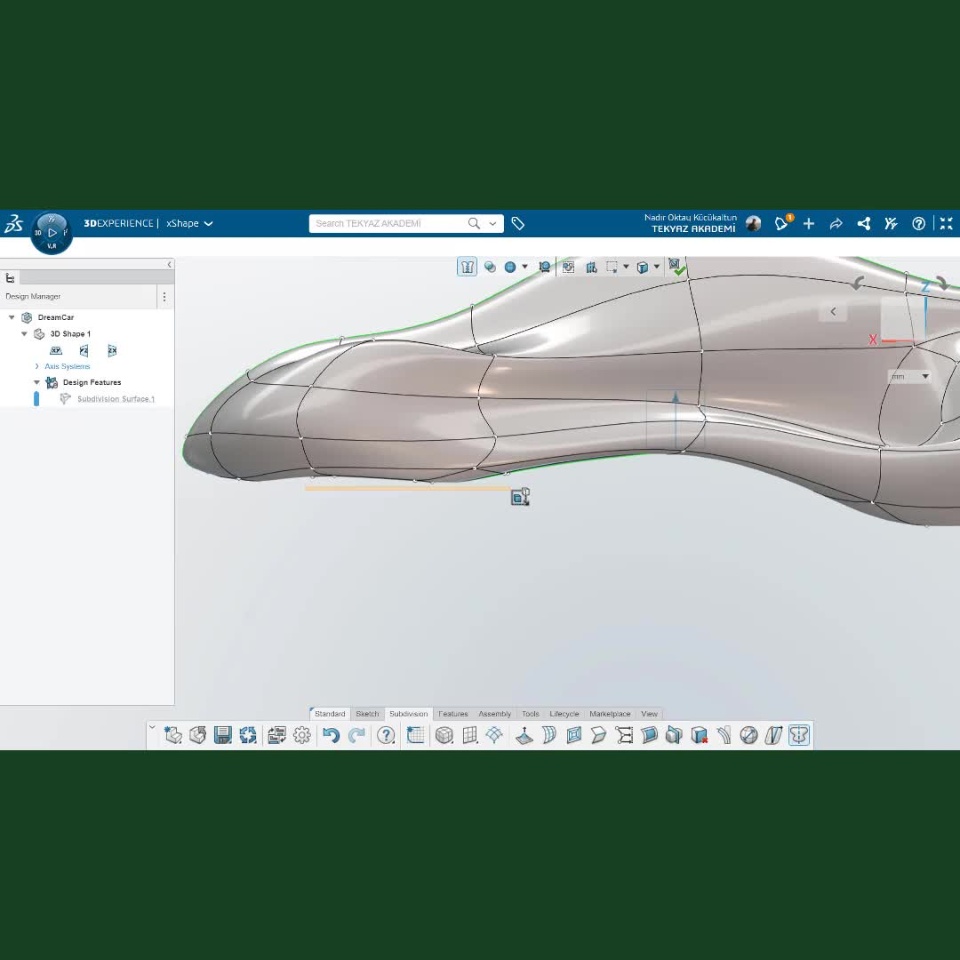Image resolution: width=960 pixels, height=960 pixels.
Task: Click the search magnifier icon
Action: point(474,223)
